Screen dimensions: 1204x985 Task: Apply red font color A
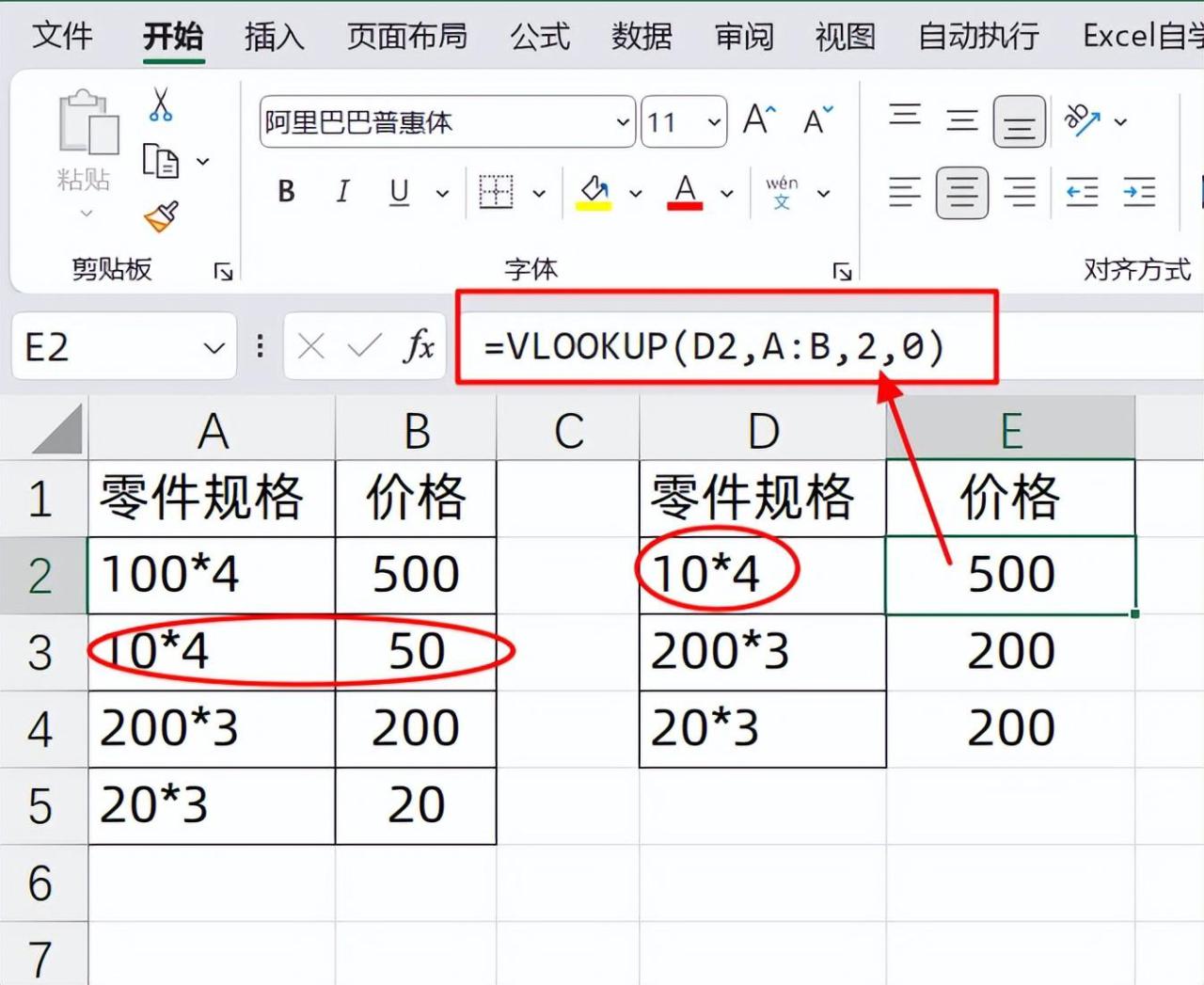pyautogui.click(x=685, y=192)
